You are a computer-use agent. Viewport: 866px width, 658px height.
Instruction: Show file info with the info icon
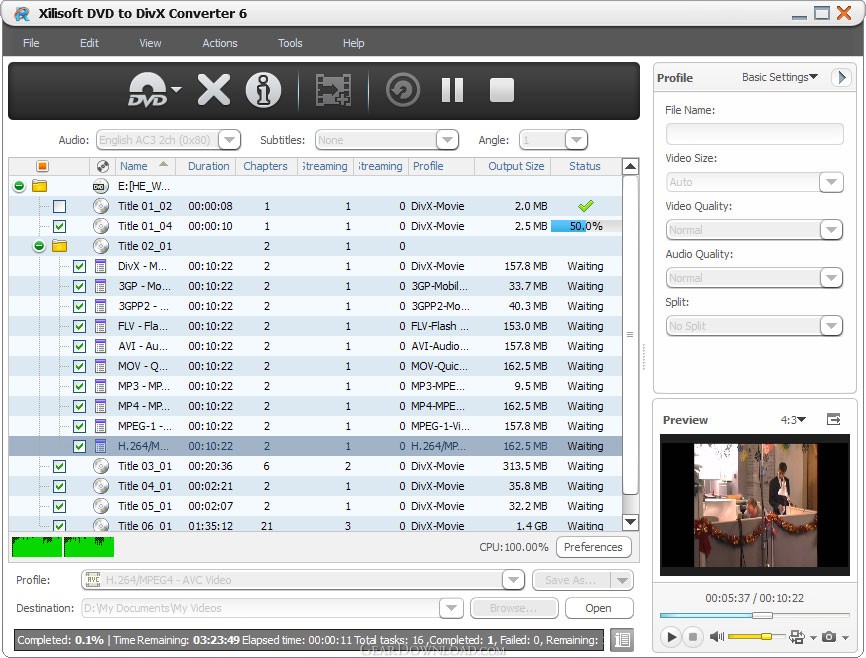[263, 90]
